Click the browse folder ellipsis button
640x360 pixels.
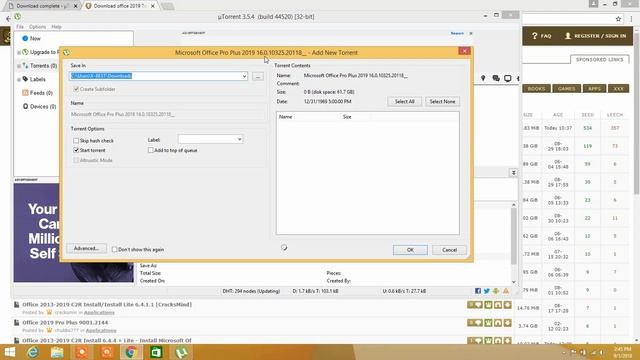[258, 76]
